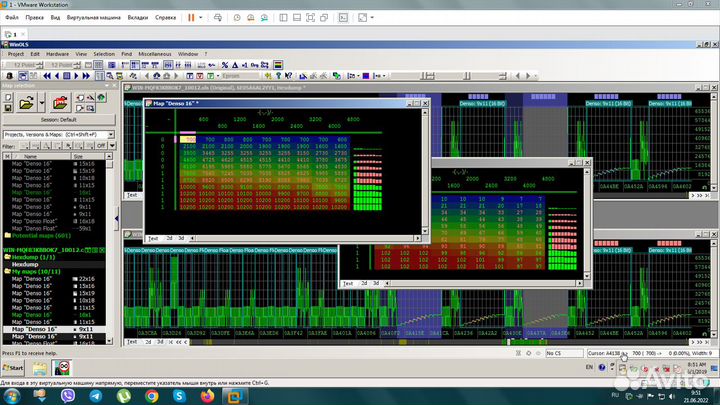Sort map list by Name column
Viewport: 720px width, 405px height.
pyautogui.click(x=41, y=156)
